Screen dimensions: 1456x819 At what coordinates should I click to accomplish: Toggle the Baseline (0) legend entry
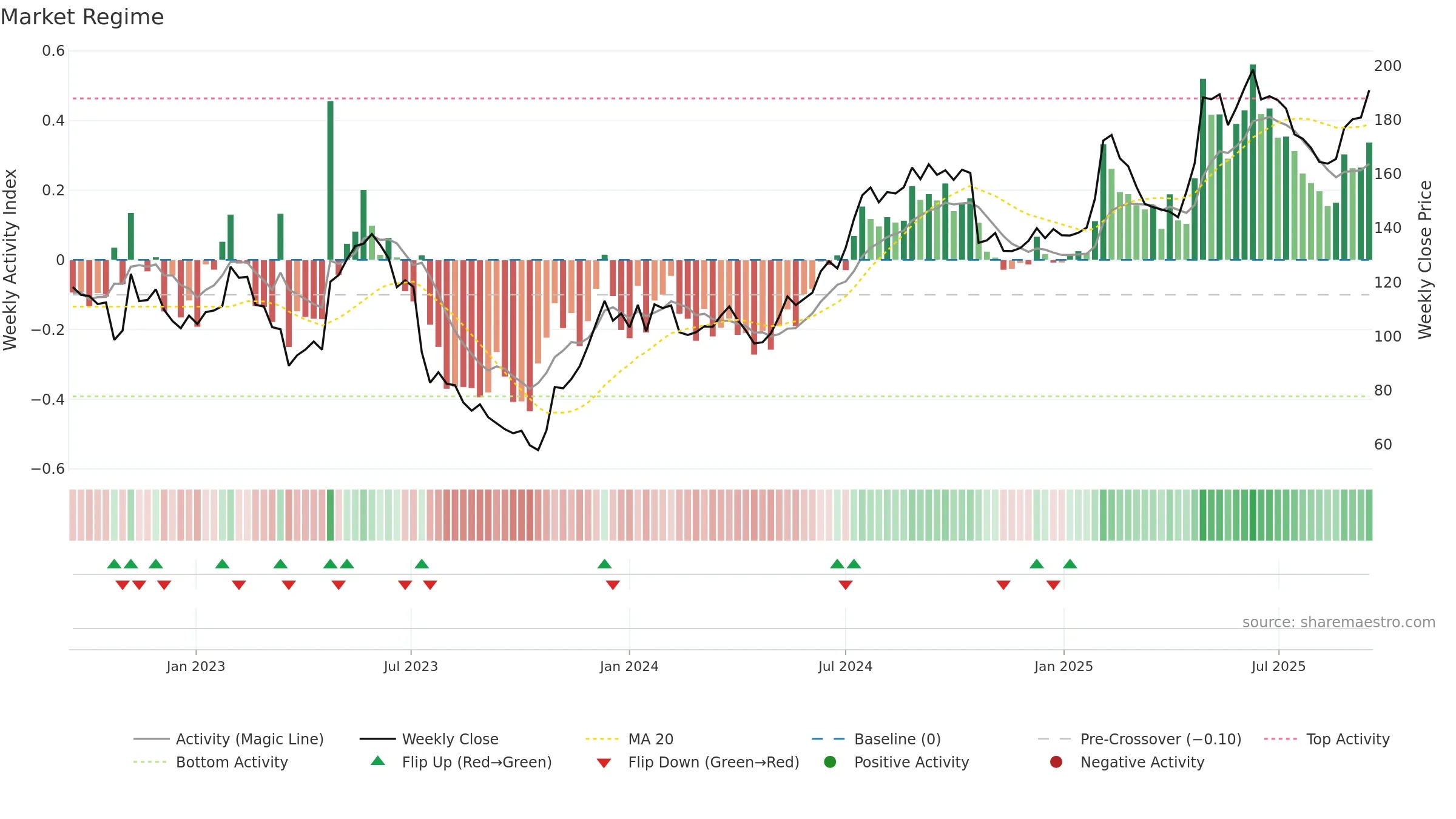point(876,739)
